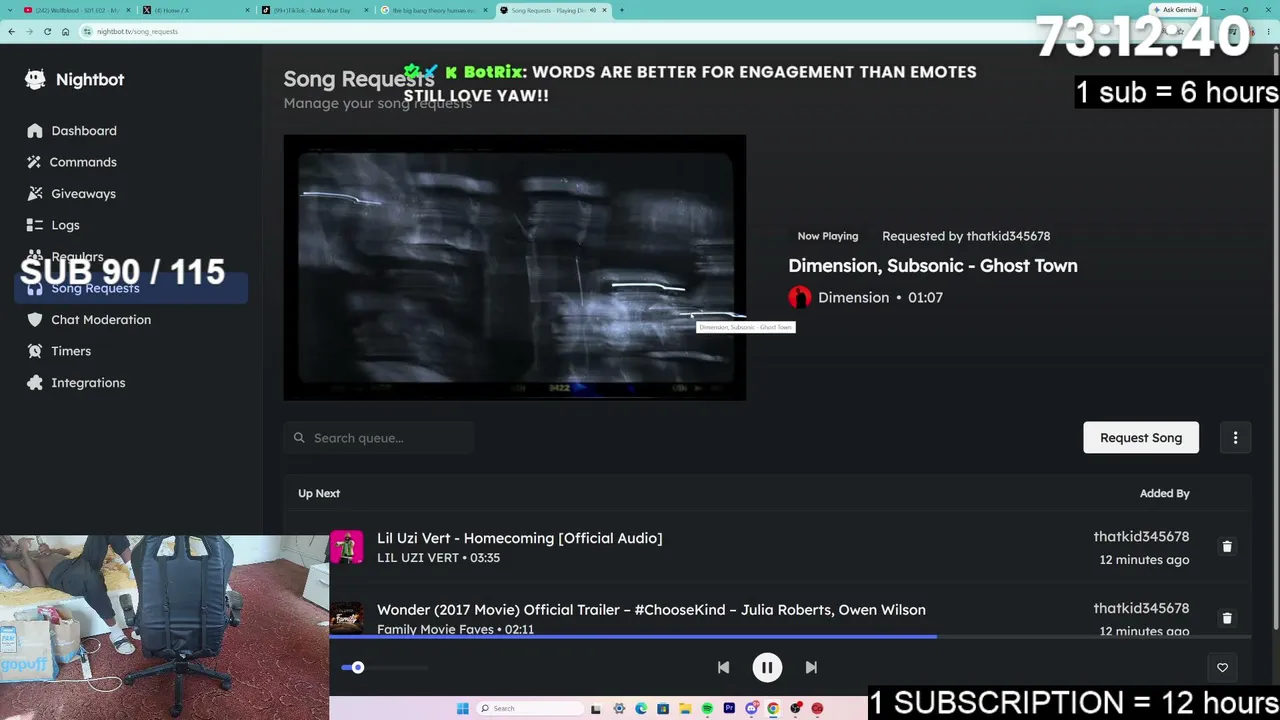The width and height of the screenshot is (1280, 720).
Task: Favorite the current song with heart icon
Action: pos(1222,668)
